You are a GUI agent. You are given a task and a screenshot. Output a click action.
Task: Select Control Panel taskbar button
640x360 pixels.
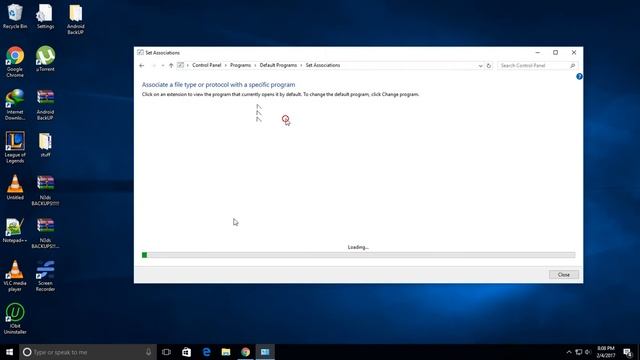tap(265, 352)
